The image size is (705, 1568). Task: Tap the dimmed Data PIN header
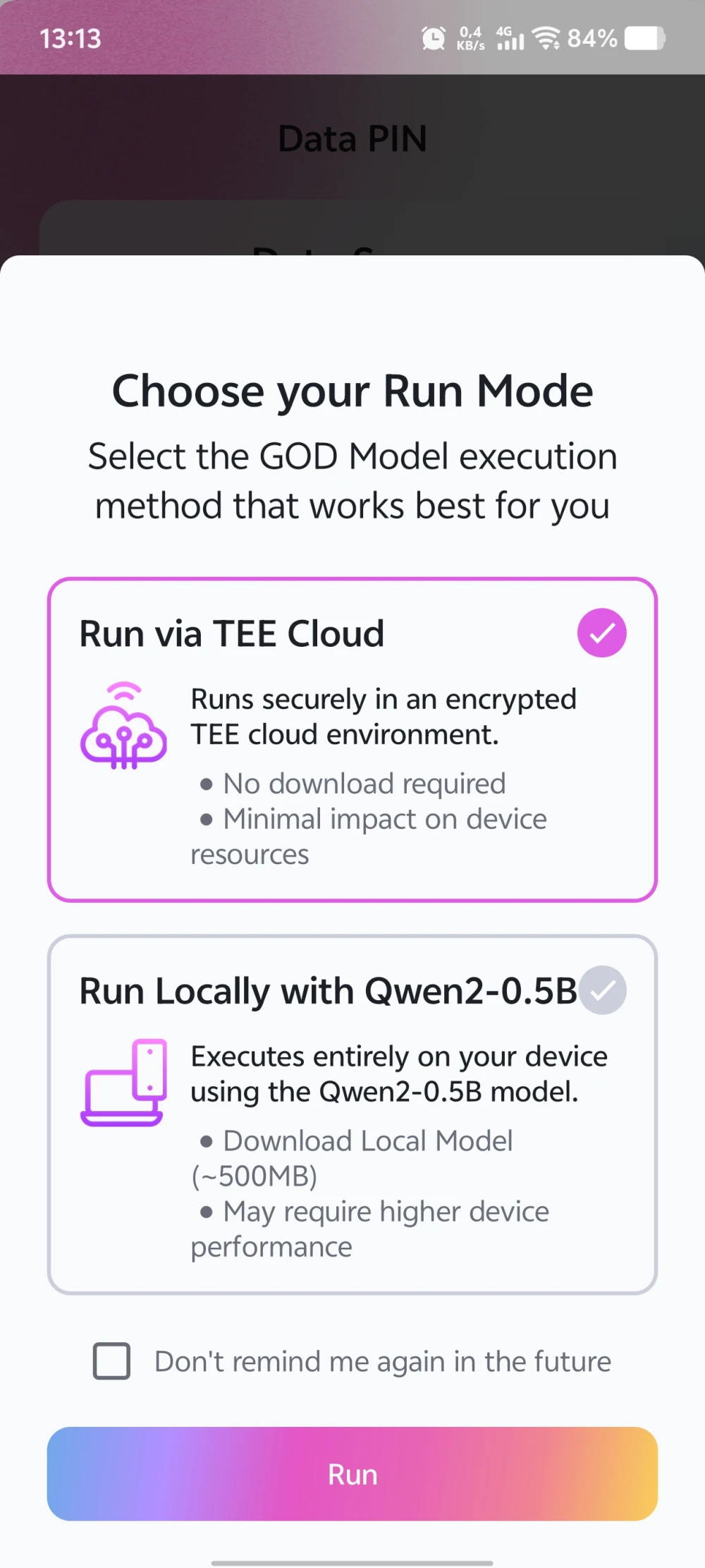pyautogui.click(x=352, y=138)
